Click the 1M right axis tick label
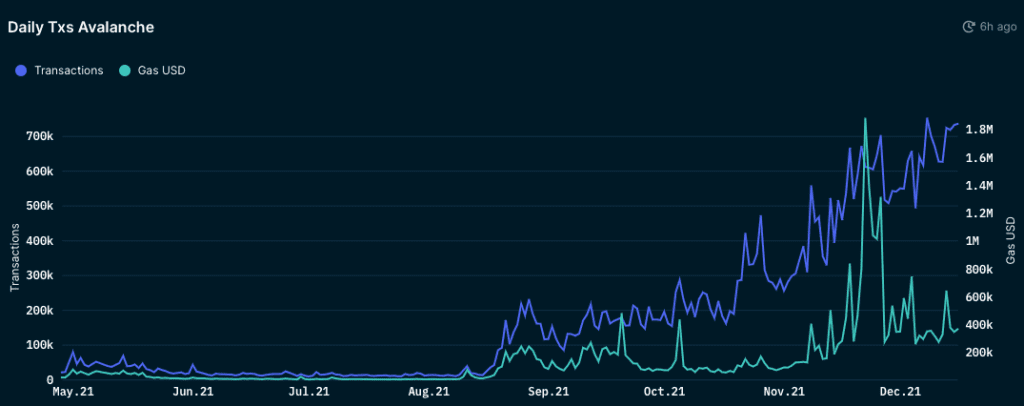Viewport: 1024px width, 406px height. point(974,241)
